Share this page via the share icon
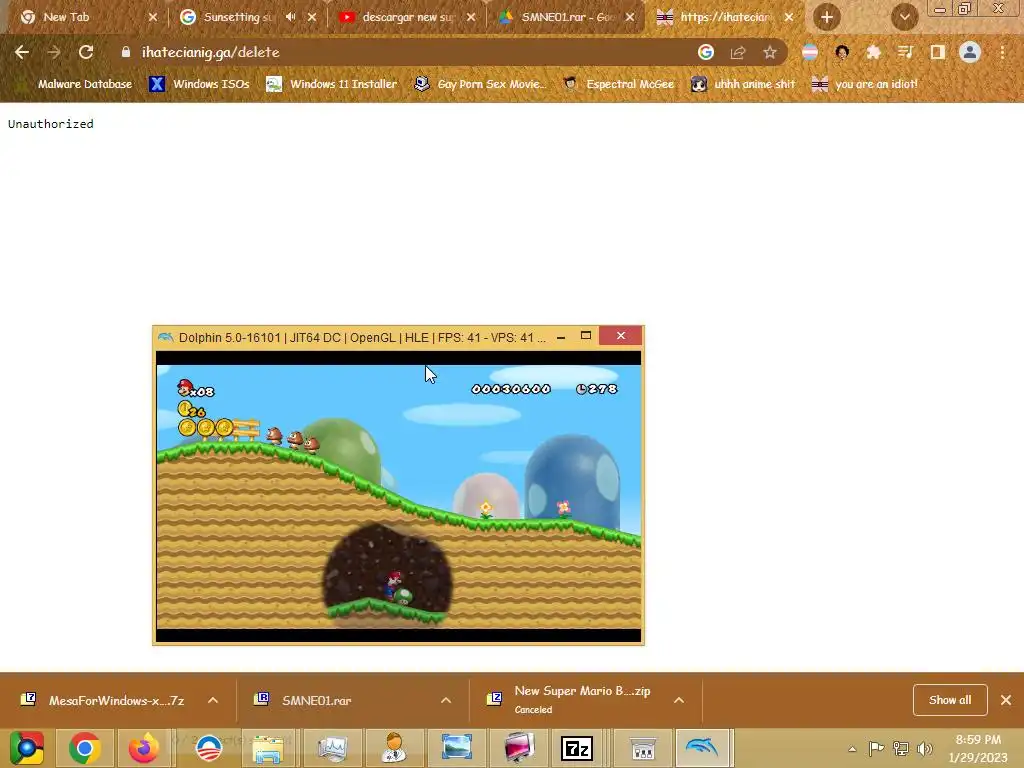1024x768 pixels. [738, 52]
